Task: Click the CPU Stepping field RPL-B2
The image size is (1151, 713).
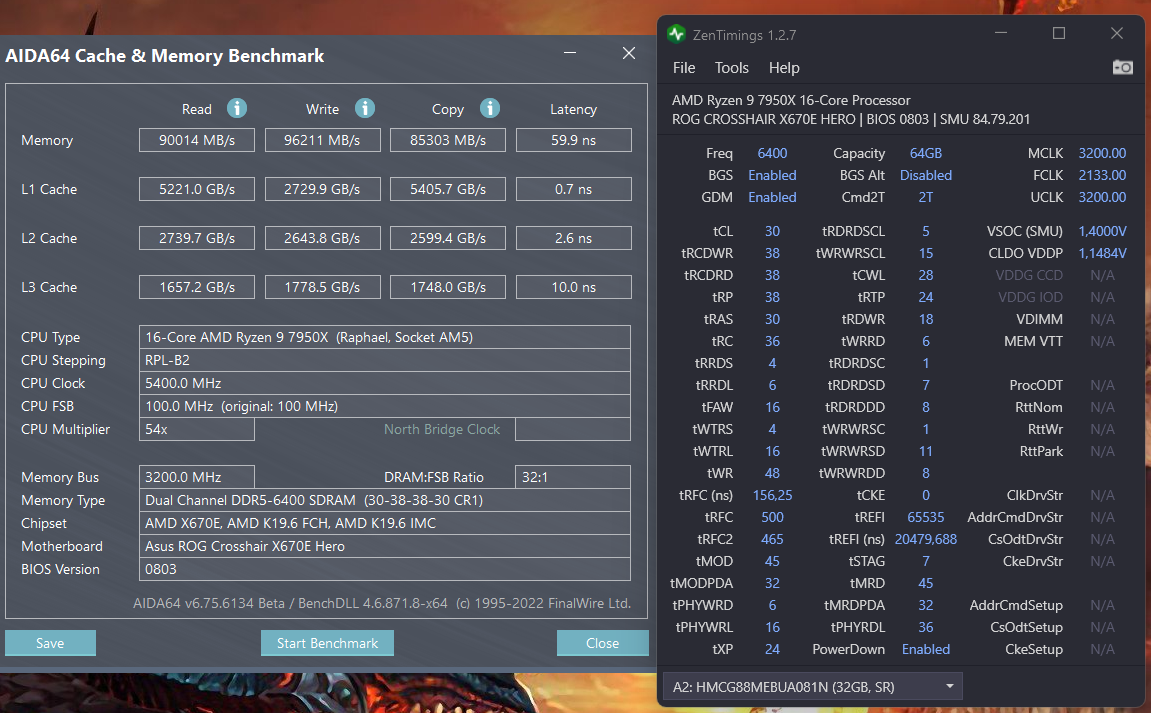Action: [x=385, y=360]
